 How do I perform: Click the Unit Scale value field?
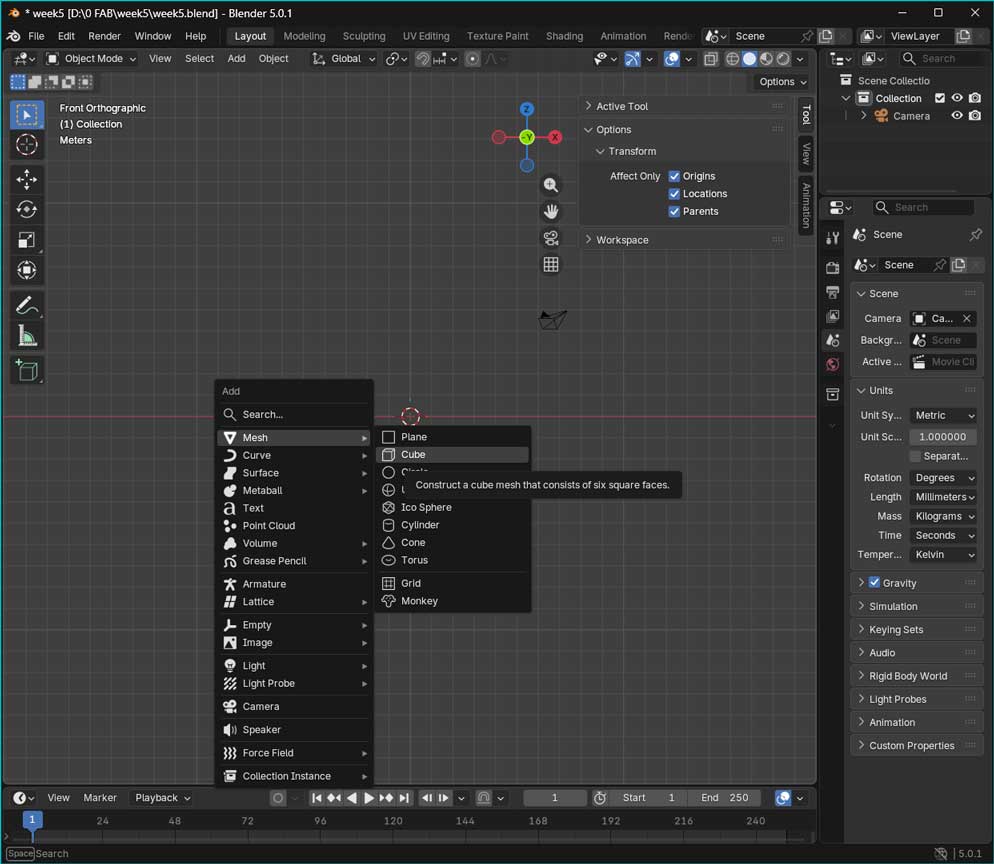click(x=942, y=437)
